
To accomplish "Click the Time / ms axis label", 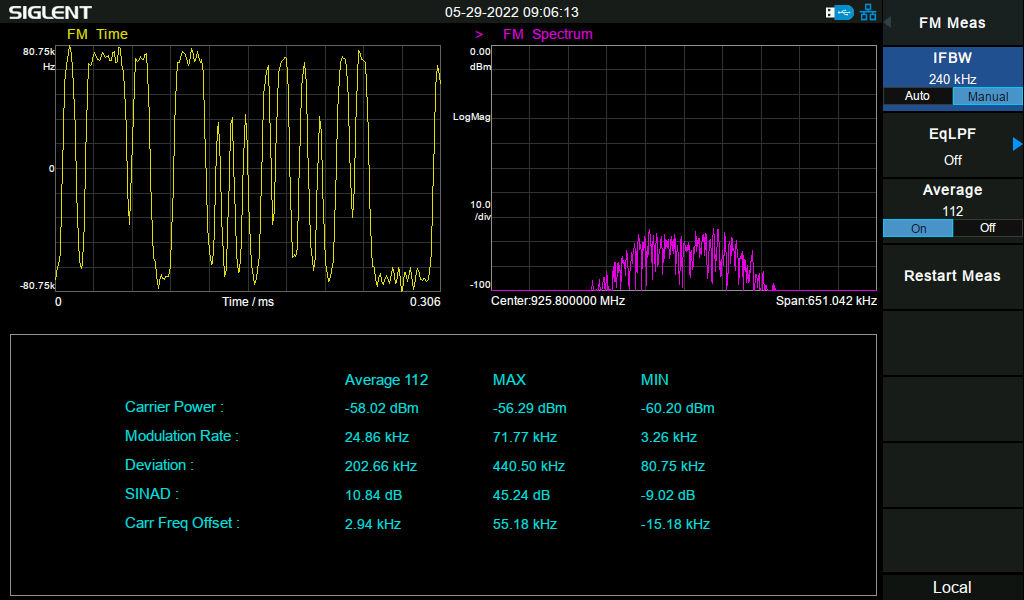I will pyautogui.click(x=248, y=302).
